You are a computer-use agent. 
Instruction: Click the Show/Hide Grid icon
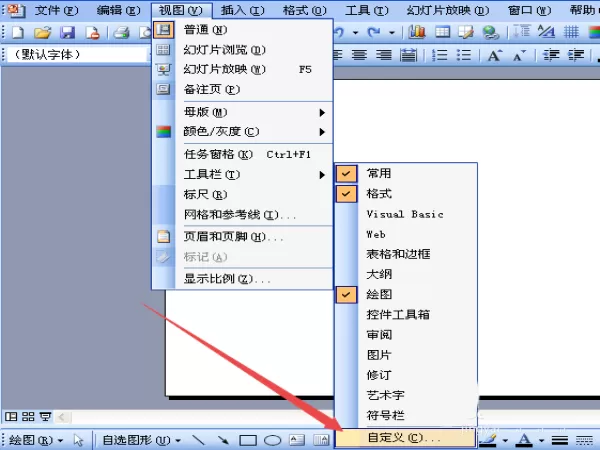pyautogui.click(x=571, y=32)
